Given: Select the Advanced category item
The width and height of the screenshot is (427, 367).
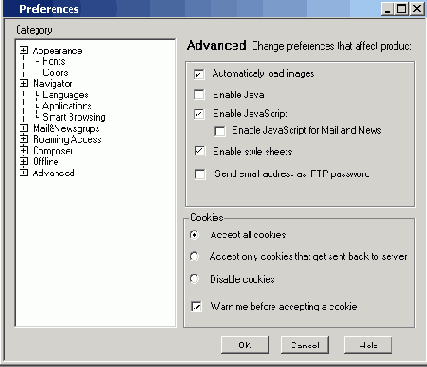Looking at the screenshot, I should pos(53,173).
